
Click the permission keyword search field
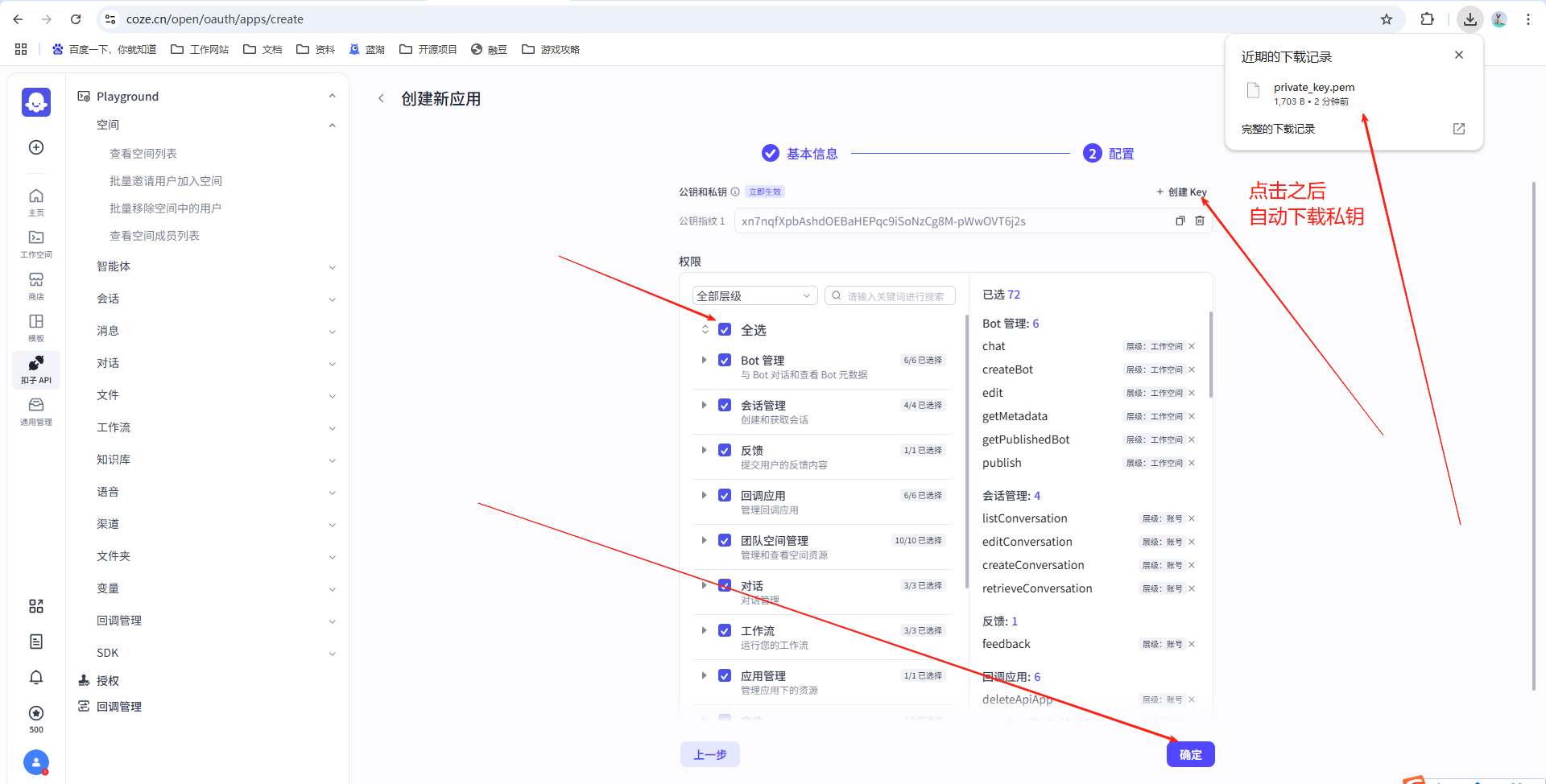tap(890, 295)
